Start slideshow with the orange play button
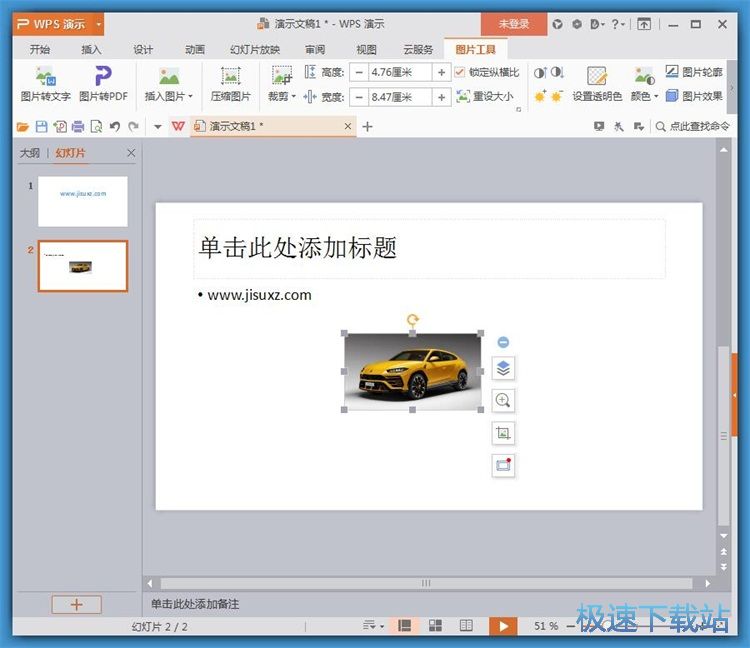This screenshot has width=750, height=648. click(503, 626)
